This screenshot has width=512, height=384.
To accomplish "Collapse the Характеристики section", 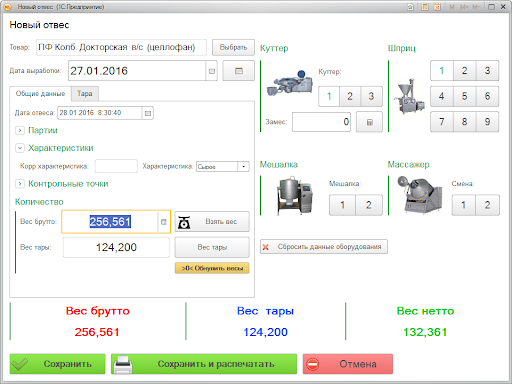I will tap(20, 148).
